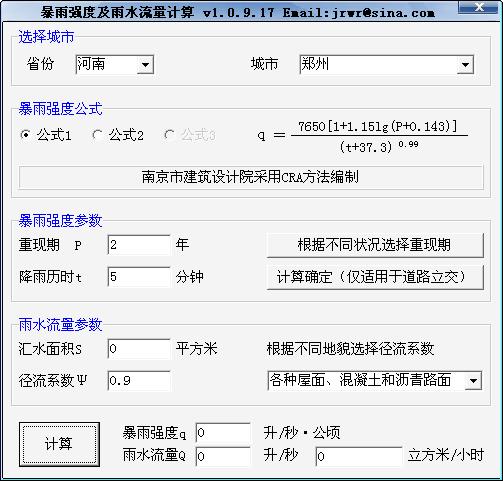Image resolution: width=503 pixels, height=481 pixels.
Task: Click the 升/秒·公顷 unit label
Action: click(302, 433)
